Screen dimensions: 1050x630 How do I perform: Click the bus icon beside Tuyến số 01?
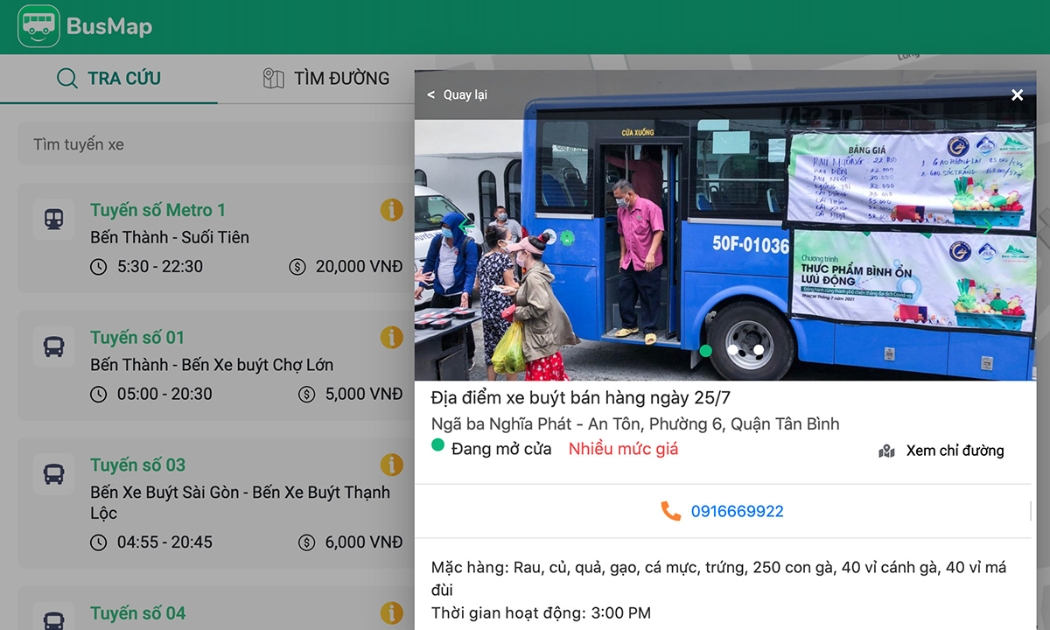(54, 347)
